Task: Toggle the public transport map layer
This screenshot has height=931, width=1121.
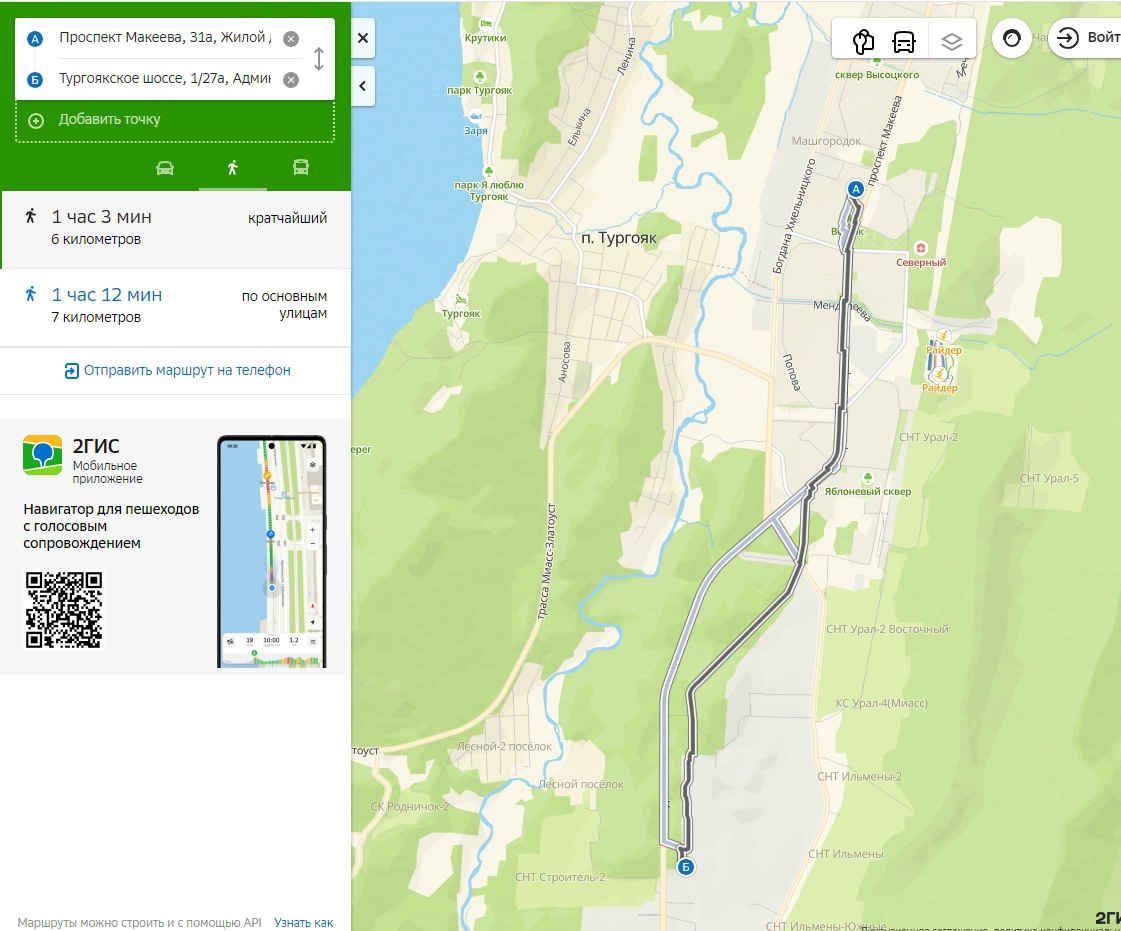Action: 904,41
